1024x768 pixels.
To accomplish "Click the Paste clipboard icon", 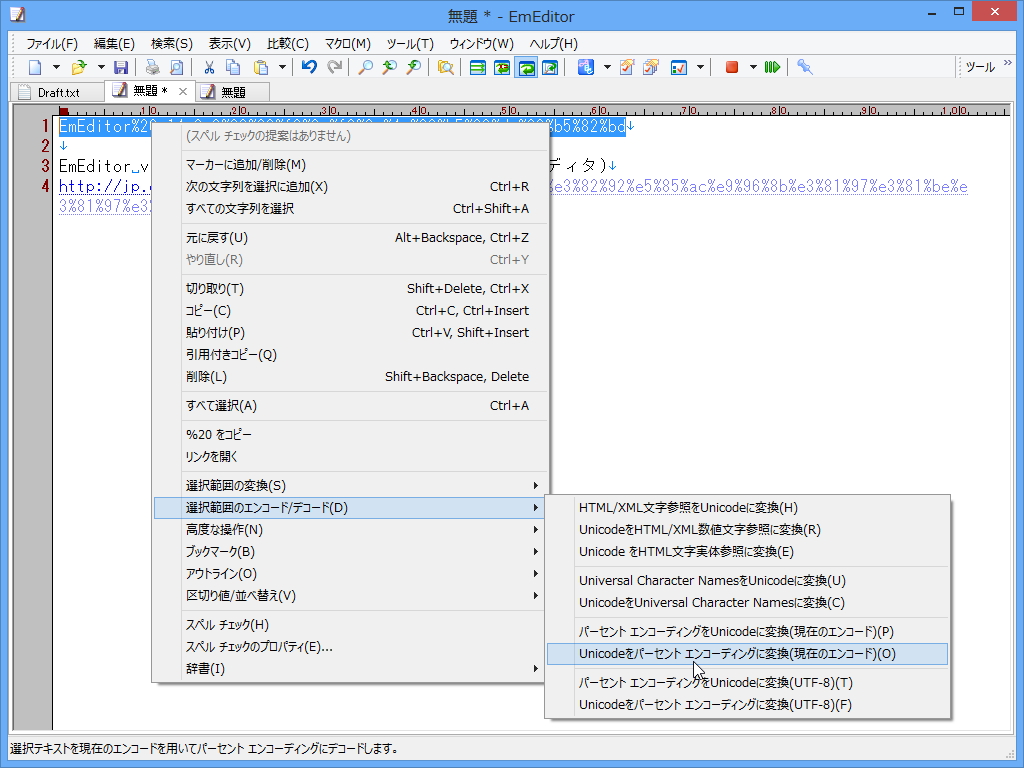I will tap(261, 67).
